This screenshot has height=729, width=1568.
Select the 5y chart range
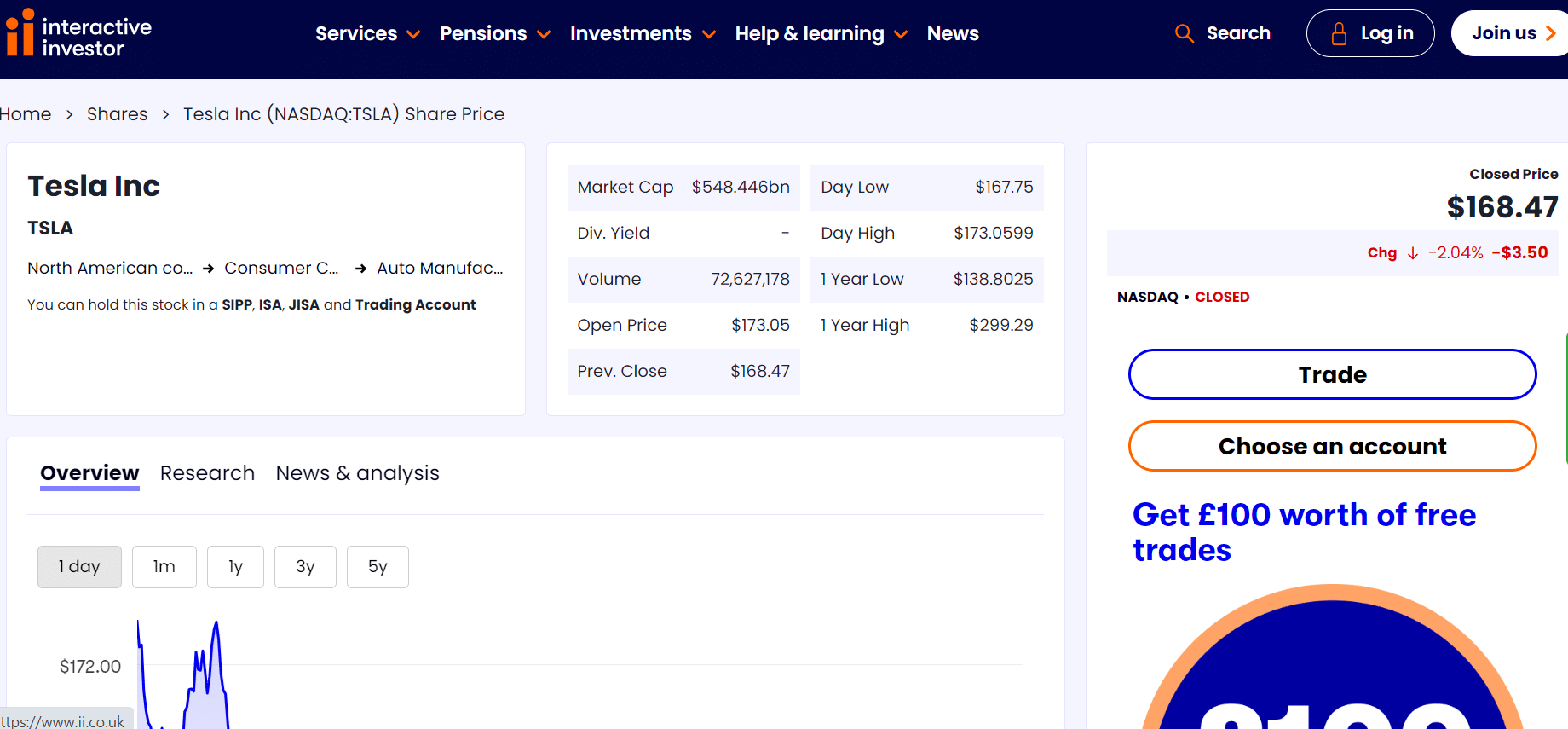point(378,567)
